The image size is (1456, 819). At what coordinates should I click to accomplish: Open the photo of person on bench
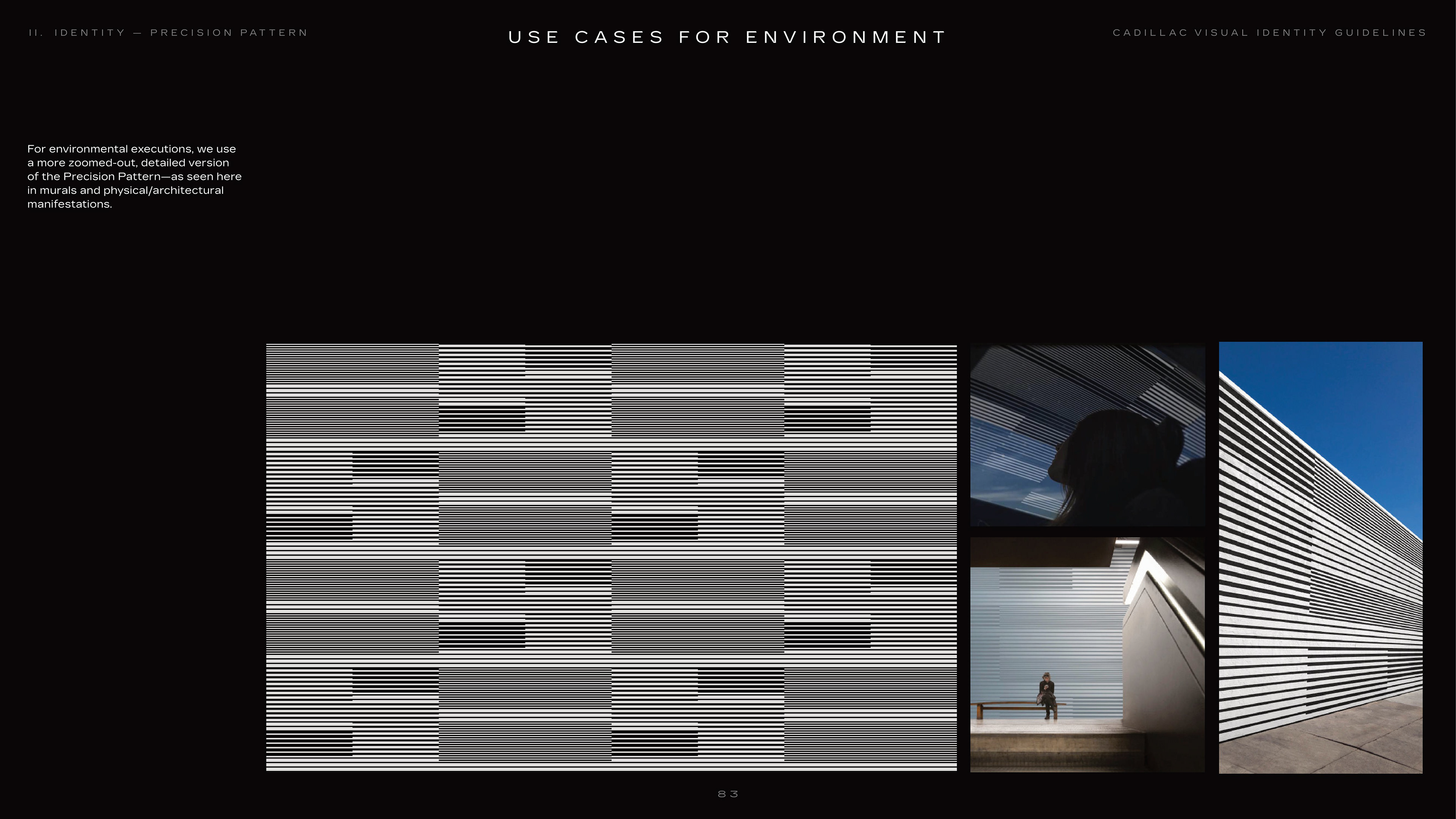1087,654
